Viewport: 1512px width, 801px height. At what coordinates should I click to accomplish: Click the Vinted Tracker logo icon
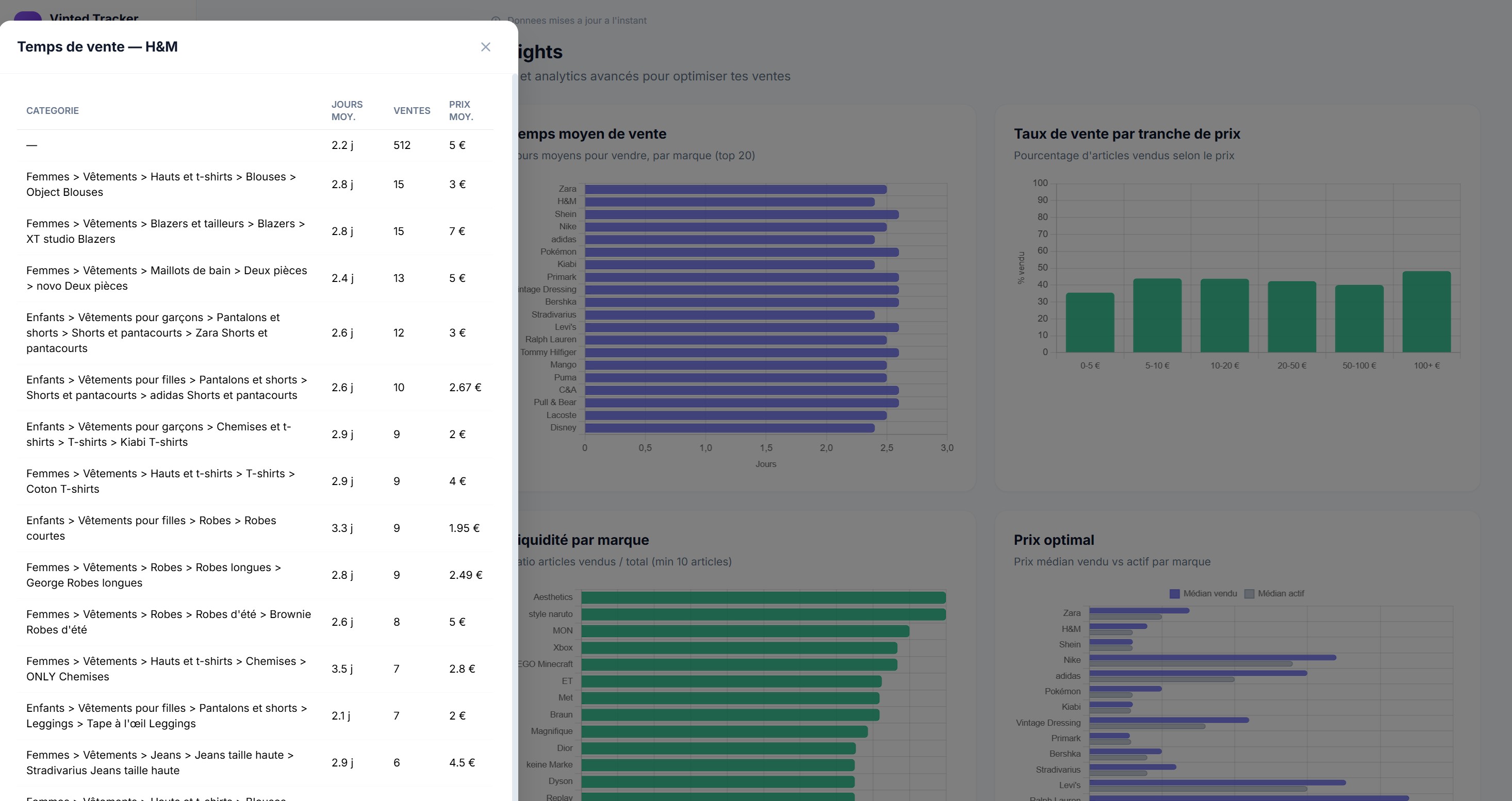pos(27,16)
